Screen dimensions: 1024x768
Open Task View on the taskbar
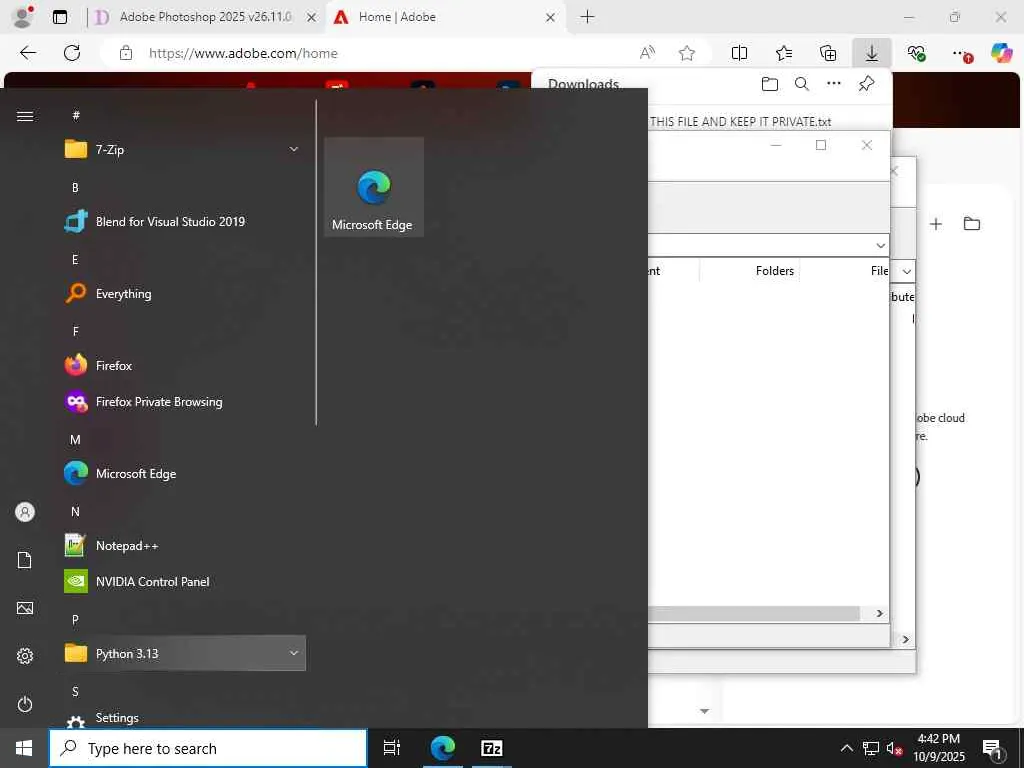point(392,748)
